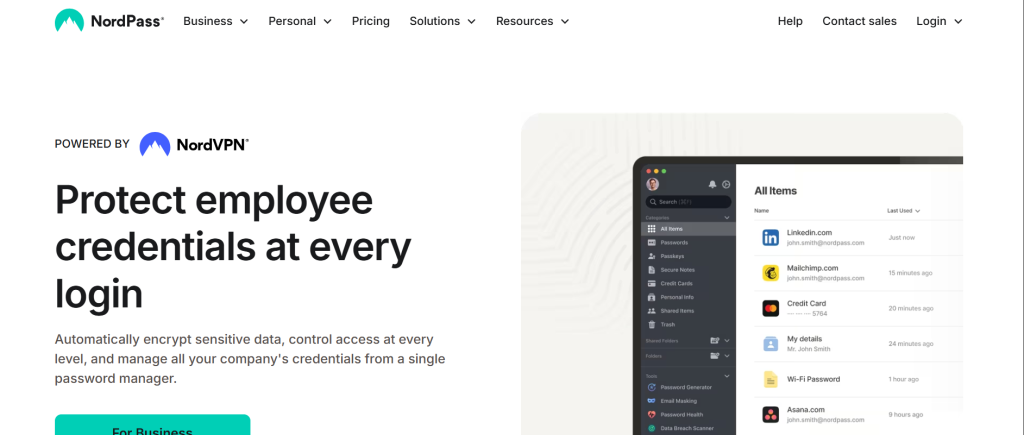Image resolution: width=1024 pixels, height=435 pixels.
Task: Open the Wi-Fi Password entry text
Action: (814, 379)
